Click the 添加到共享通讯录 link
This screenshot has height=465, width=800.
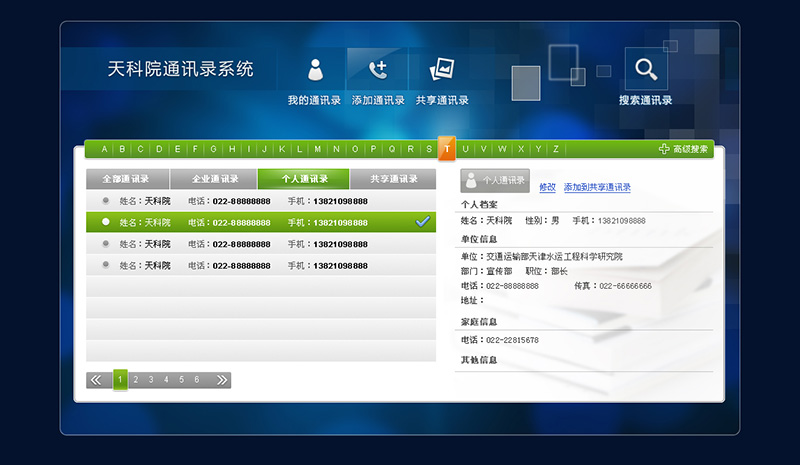click(x=597, y=187)
